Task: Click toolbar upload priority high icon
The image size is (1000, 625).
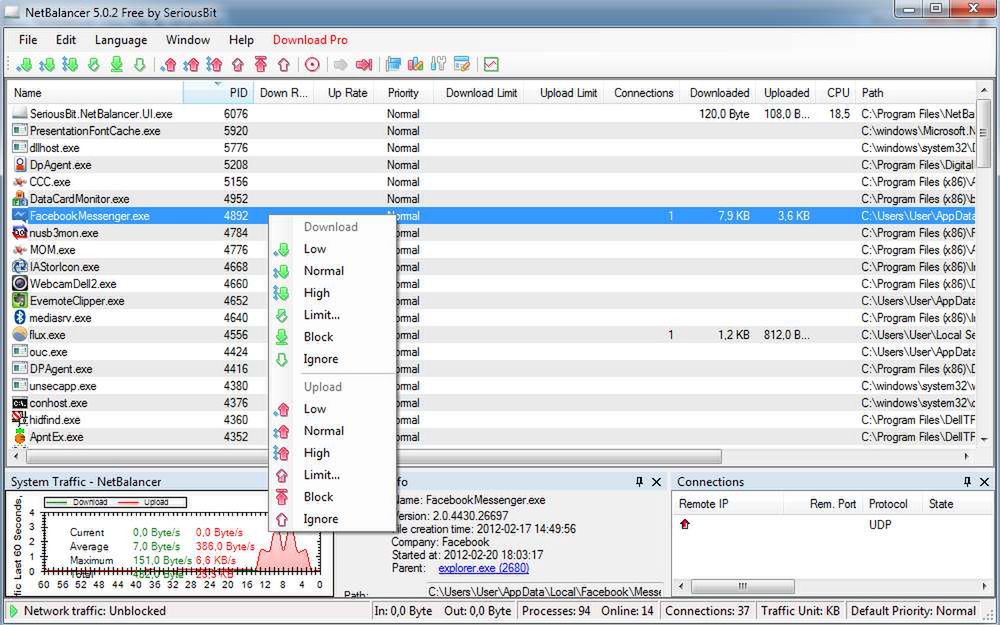Action: [x=215, y=64]
